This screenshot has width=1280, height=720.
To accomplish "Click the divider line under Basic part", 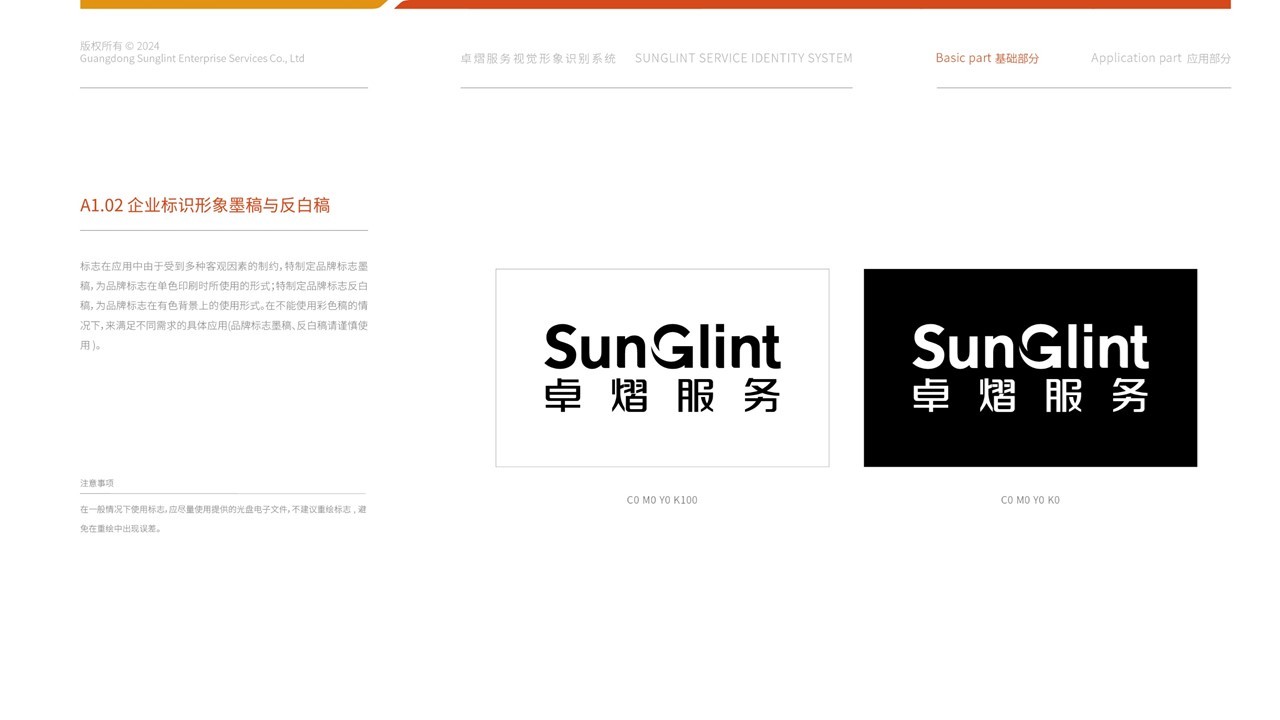I will click(1084, 90).
